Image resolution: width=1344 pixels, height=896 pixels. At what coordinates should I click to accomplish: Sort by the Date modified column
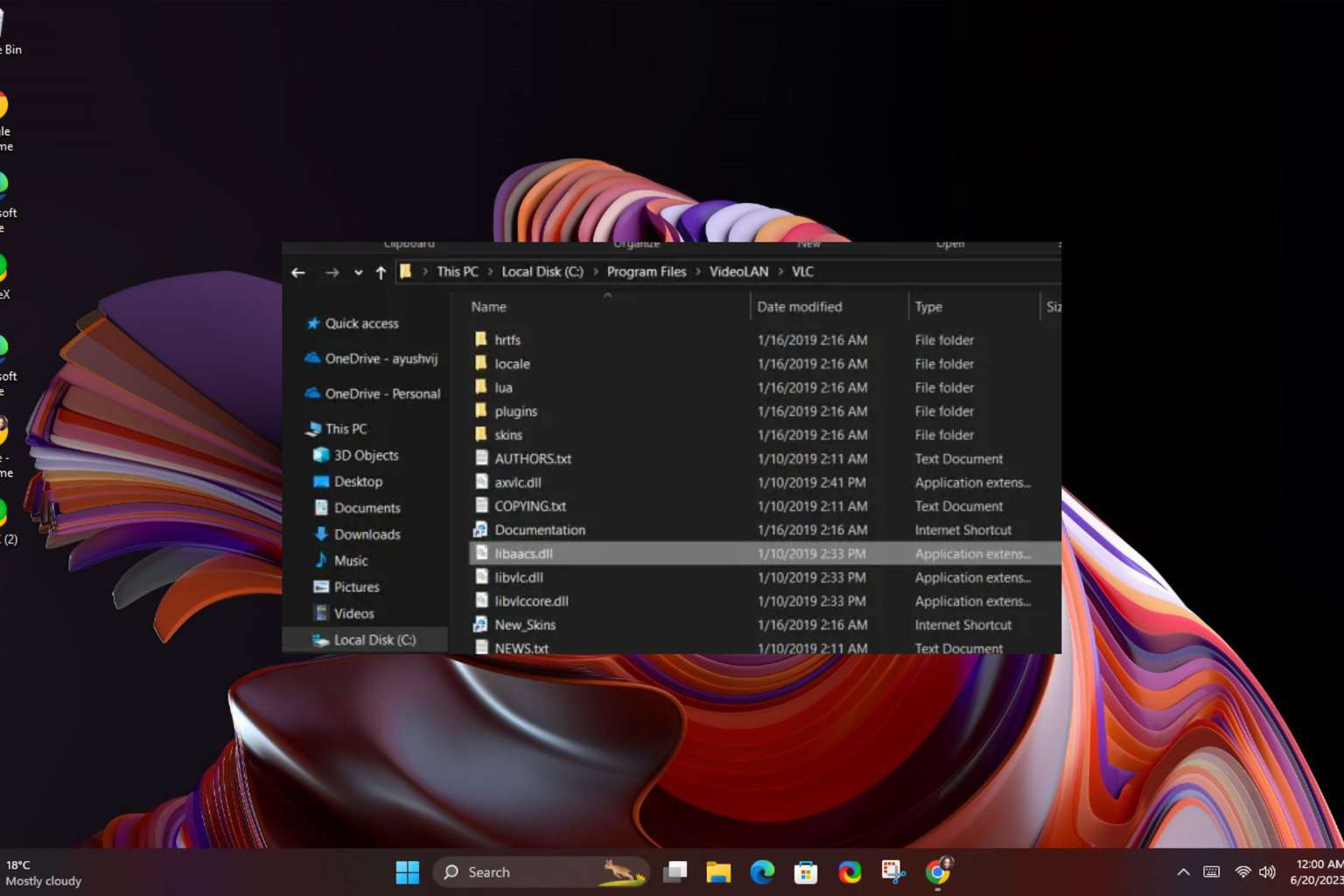799,306
